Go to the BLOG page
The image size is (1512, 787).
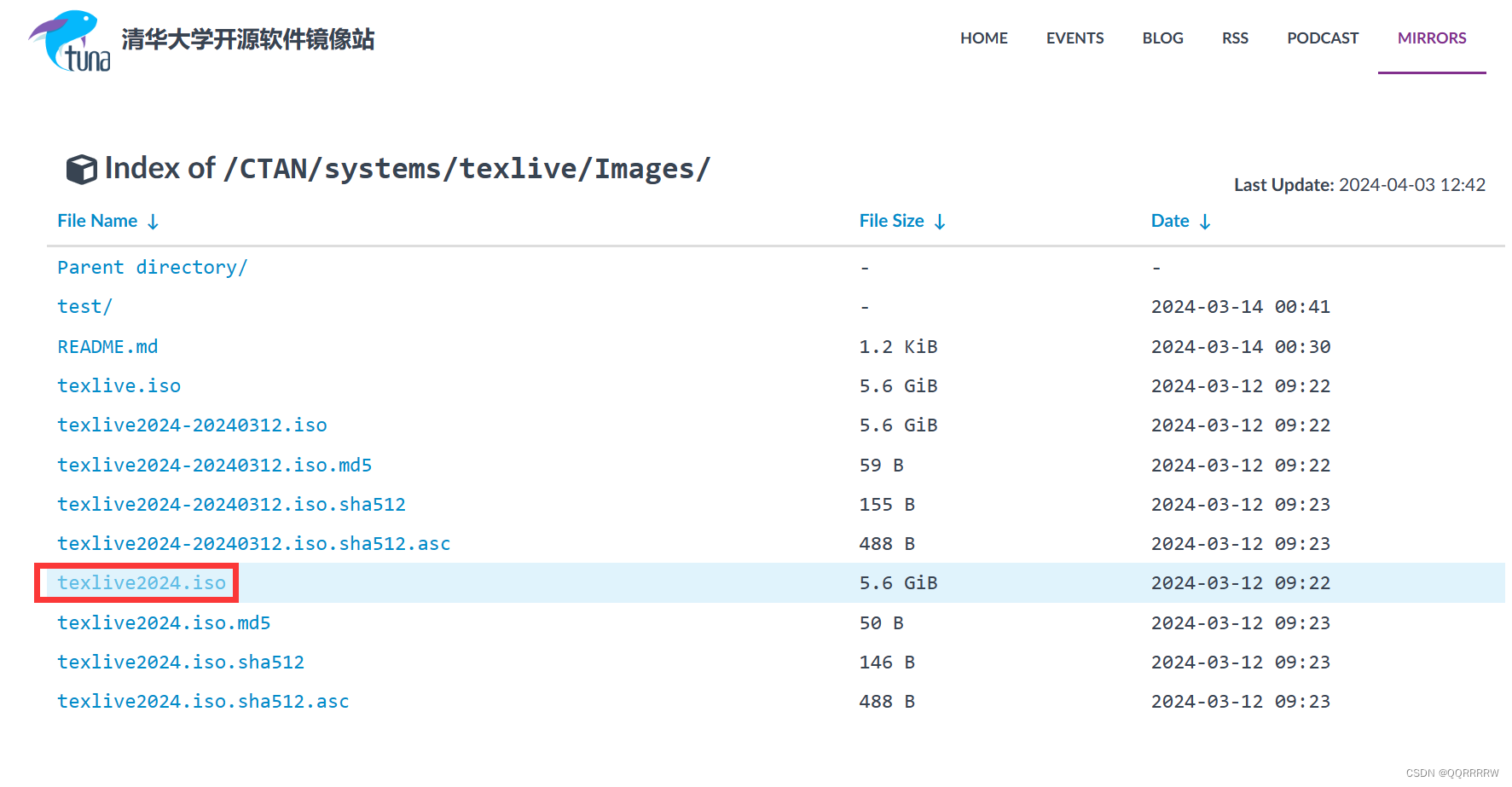1162,38
